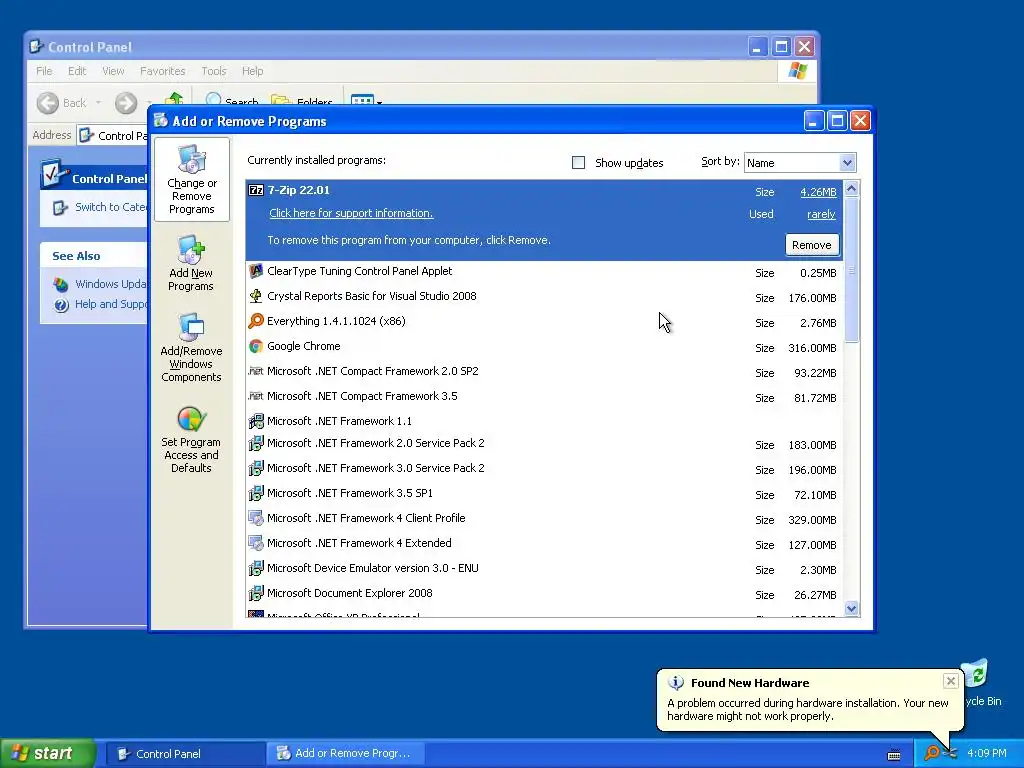Image resolution: width=1024 pixels, height=768 pixels.
Task: Click the ClearType Tuning Control Panel Applet icon
Action: pos(256,271)
